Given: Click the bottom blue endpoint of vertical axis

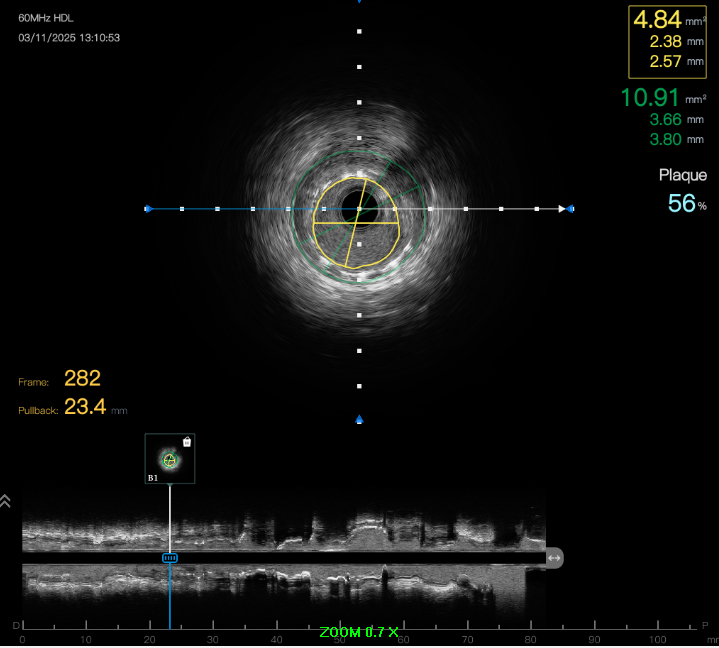Looking at the screenshot, I should click(x=360, y=419).
